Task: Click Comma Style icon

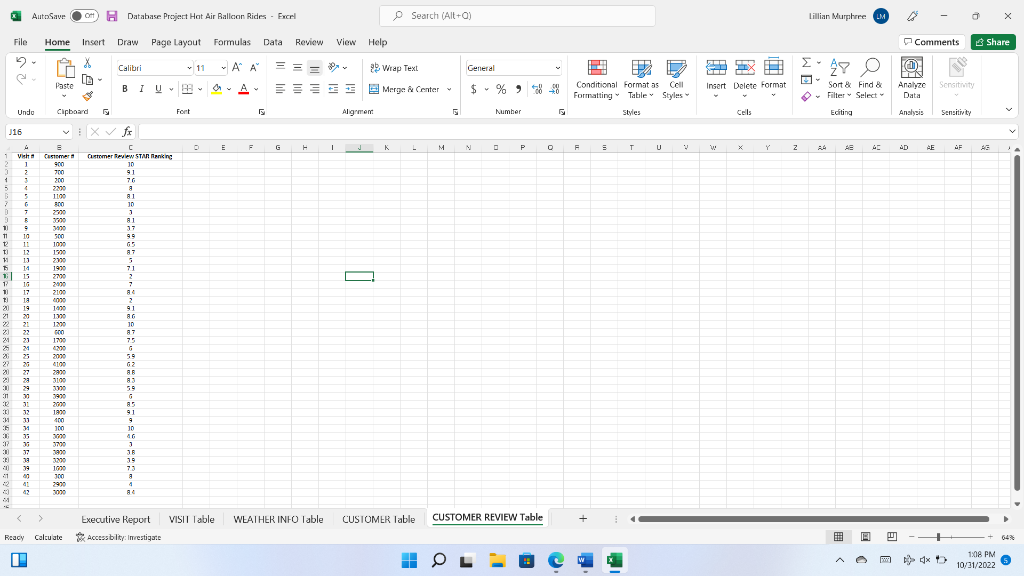Action: 519,89
